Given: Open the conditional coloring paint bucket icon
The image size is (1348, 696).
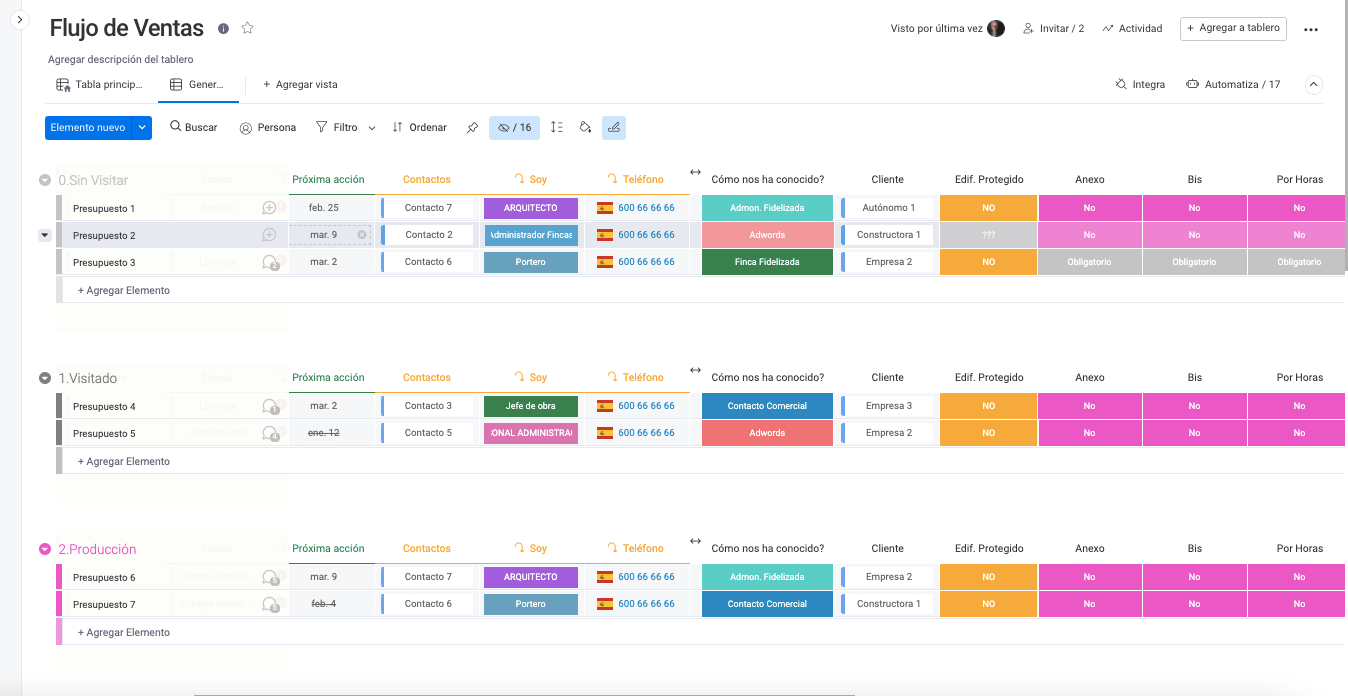Looking at the screenshot, I should [x=586, y=128].
